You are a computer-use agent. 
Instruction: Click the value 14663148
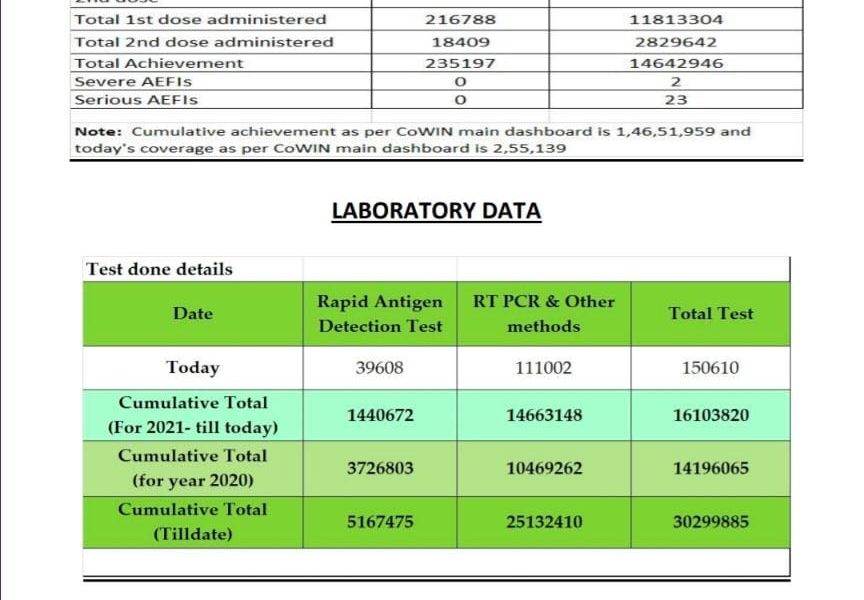coord(544,415)
